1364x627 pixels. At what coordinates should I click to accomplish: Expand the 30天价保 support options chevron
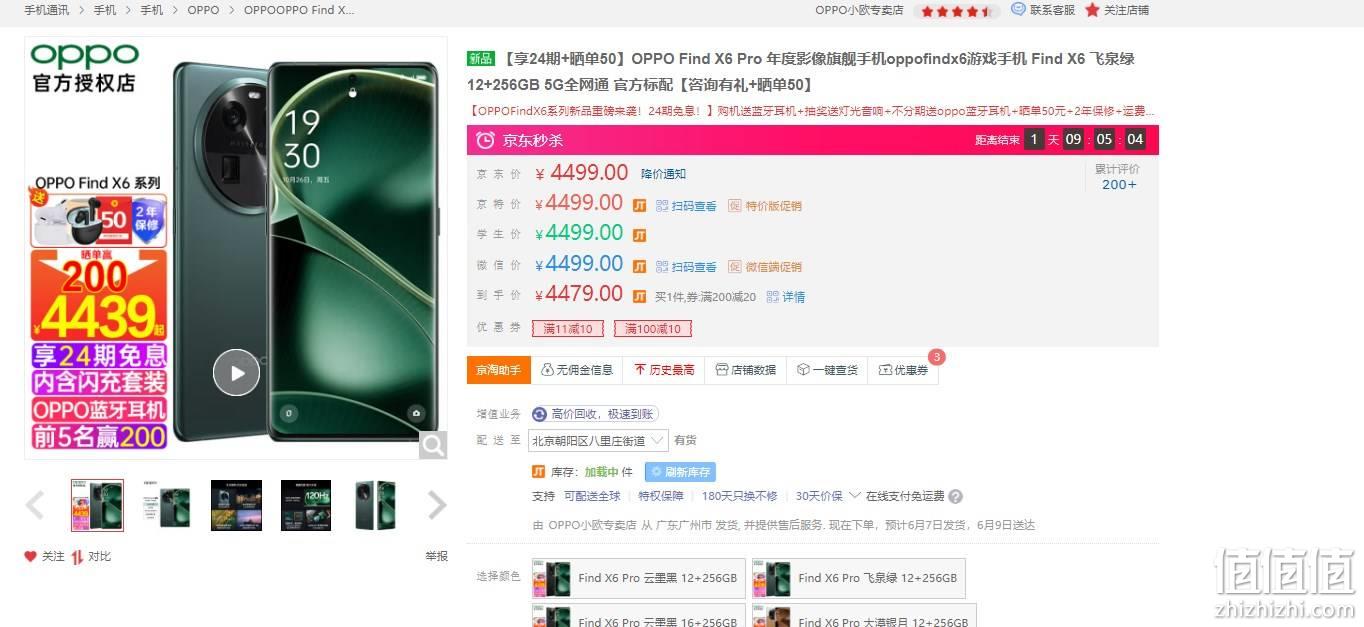tap(853, 496)
